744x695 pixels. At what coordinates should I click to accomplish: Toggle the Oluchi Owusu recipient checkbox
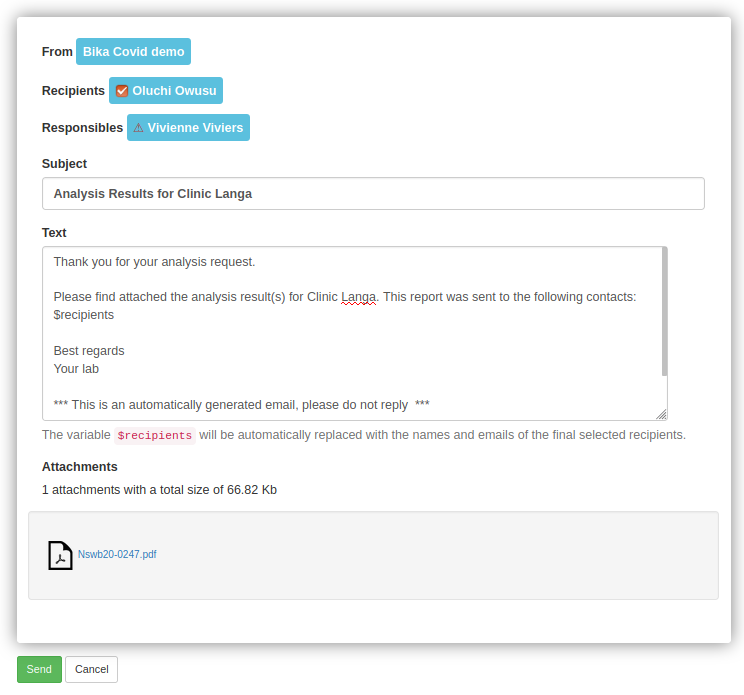(x=122, y=91)
